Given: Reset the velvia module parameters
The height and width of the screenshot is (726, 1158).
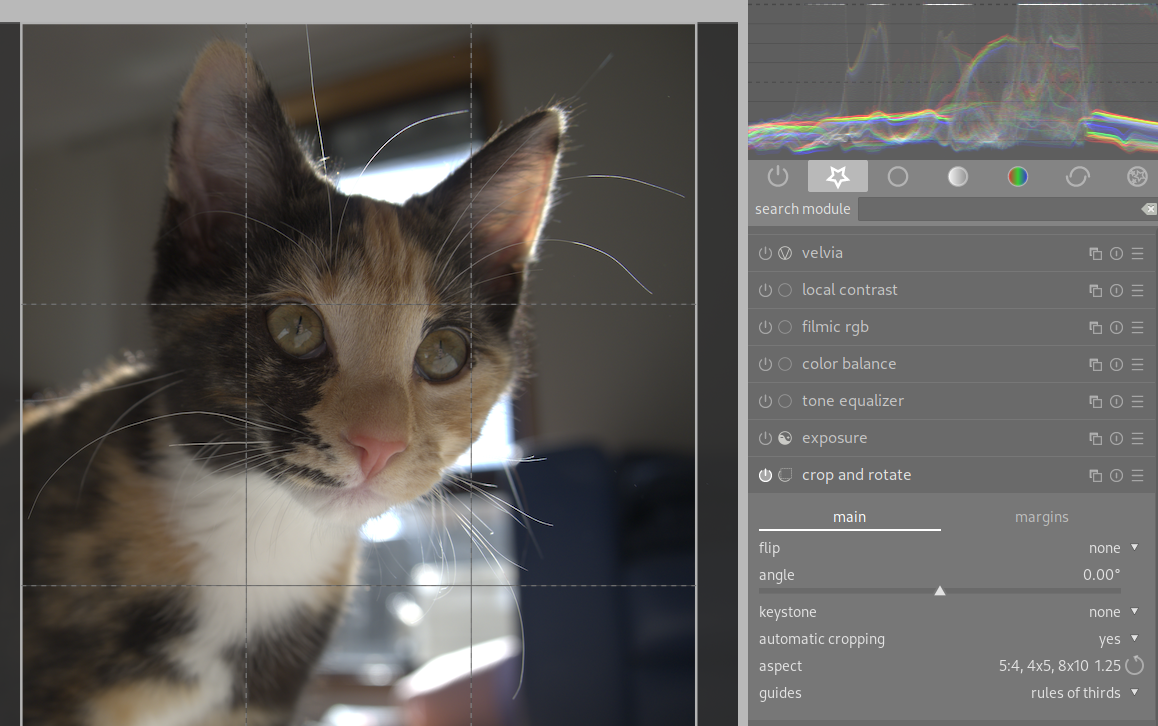Looking at the screenshot, I should (1116, 253).
